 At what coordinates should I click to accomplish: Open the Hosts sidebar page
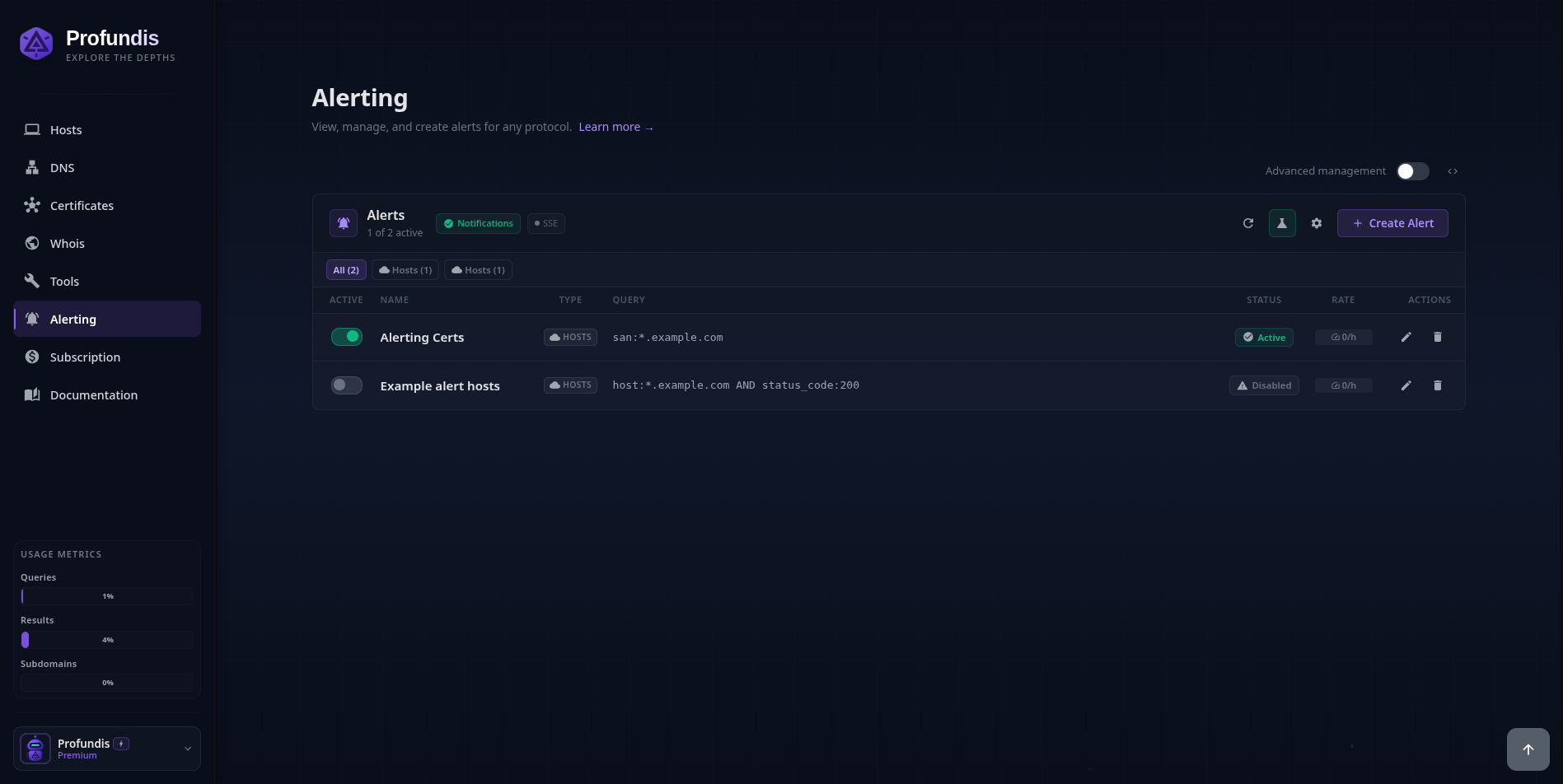[x=107, y=130]
